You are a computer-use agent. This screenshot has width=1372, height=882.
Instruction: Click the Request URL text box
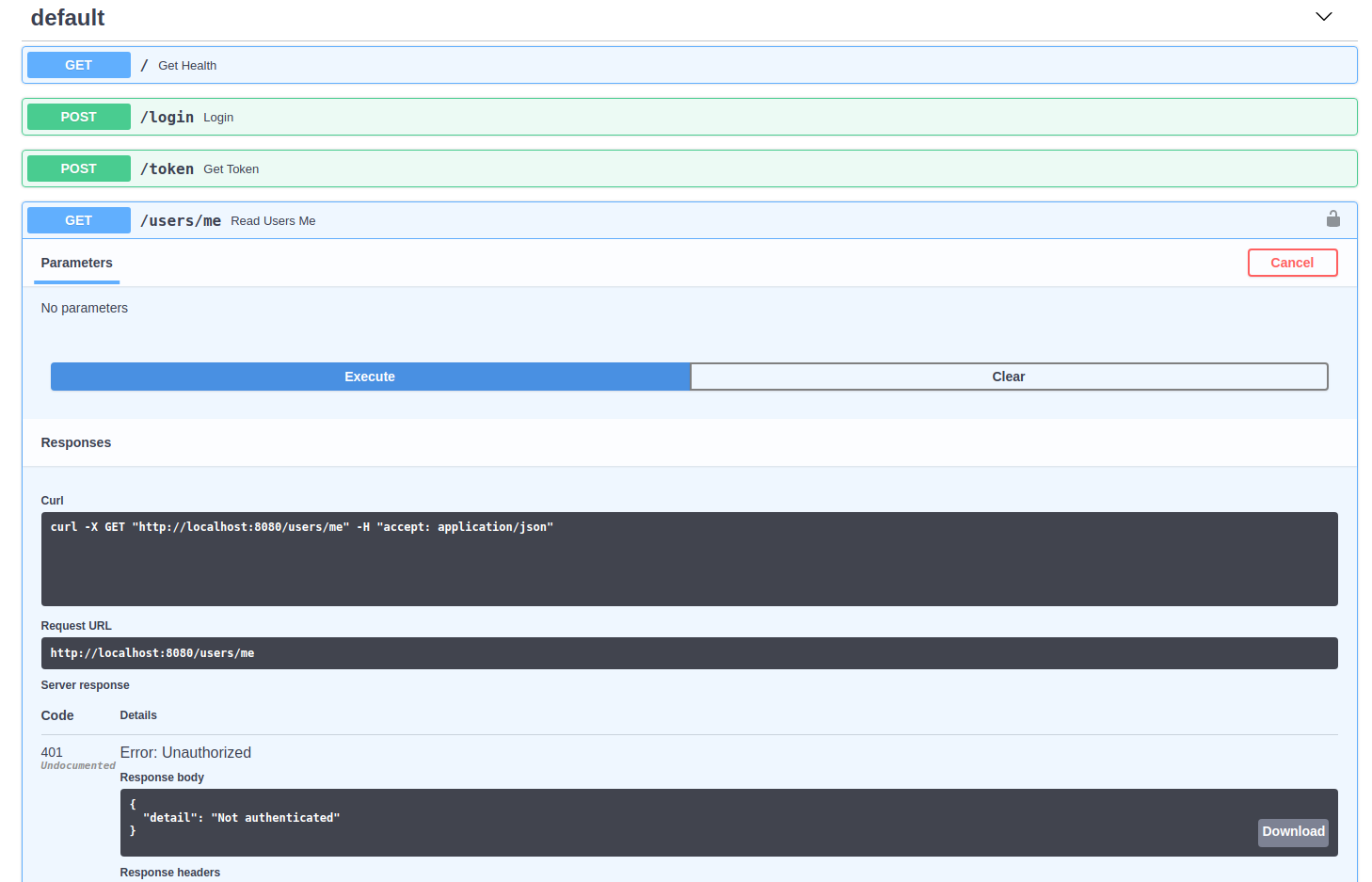689,653
